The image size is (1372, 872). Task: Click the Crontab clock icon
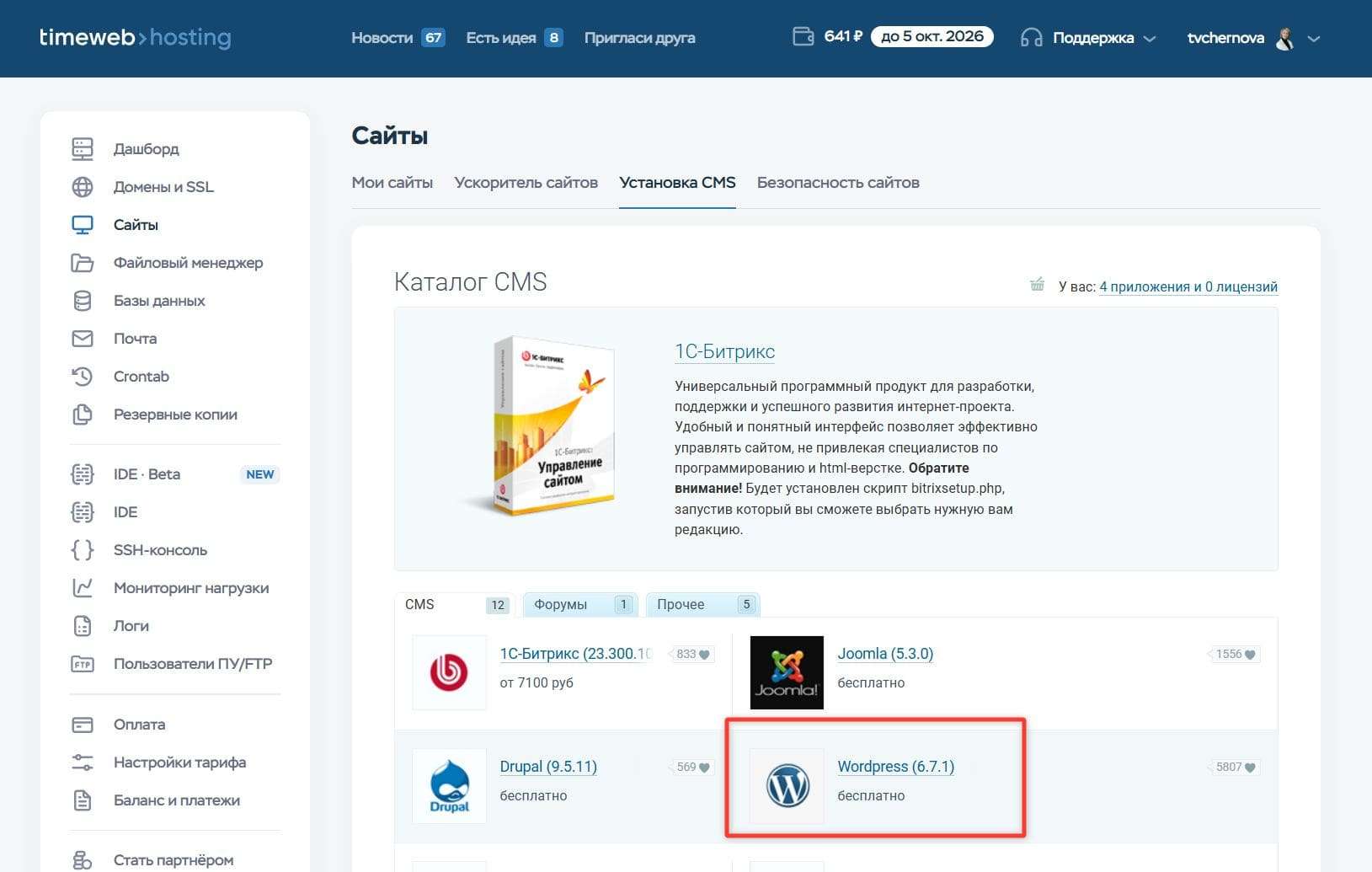click(x=83, y=377)
